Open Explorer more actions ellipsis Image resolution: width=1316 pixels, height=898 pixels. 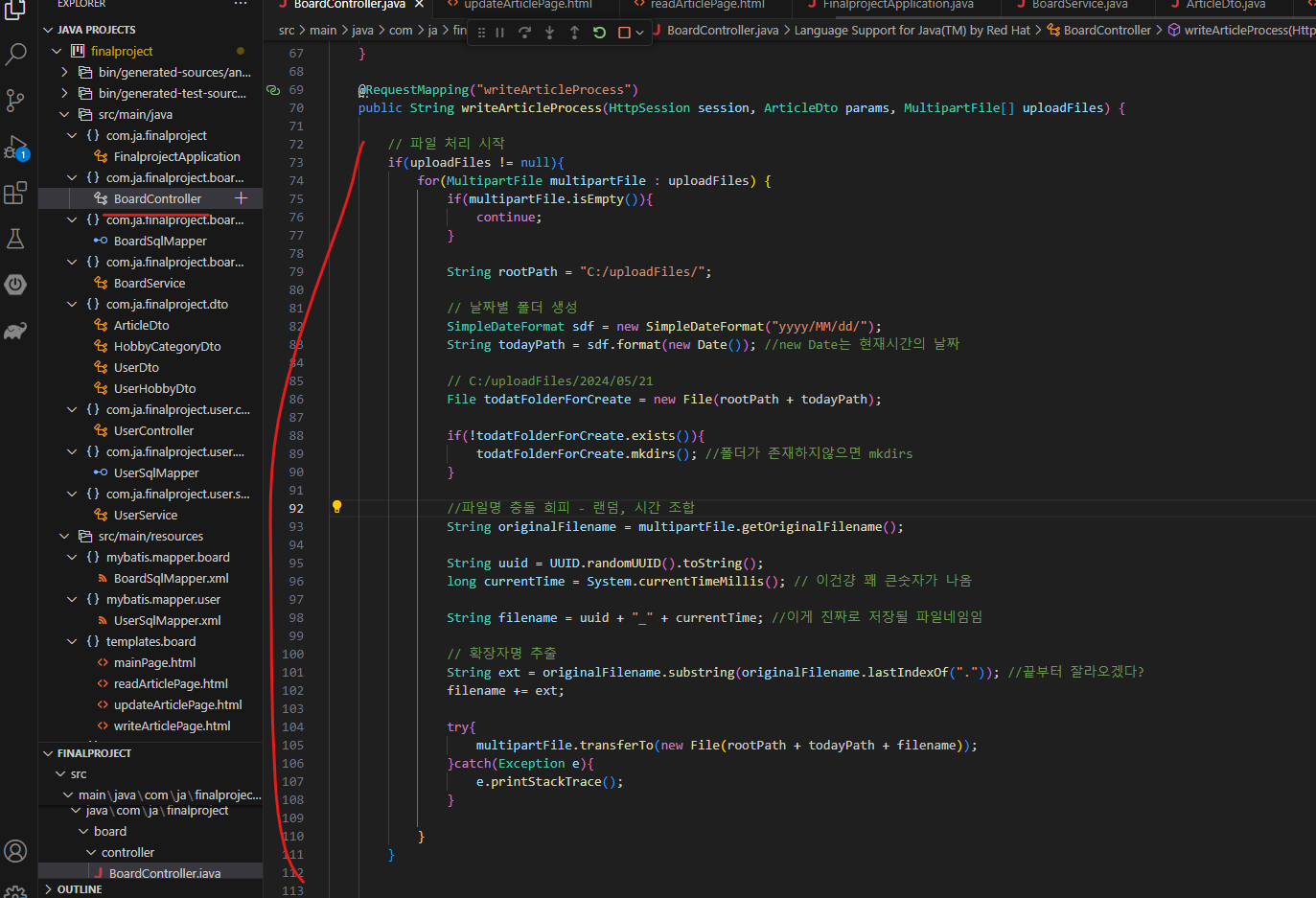241,4
